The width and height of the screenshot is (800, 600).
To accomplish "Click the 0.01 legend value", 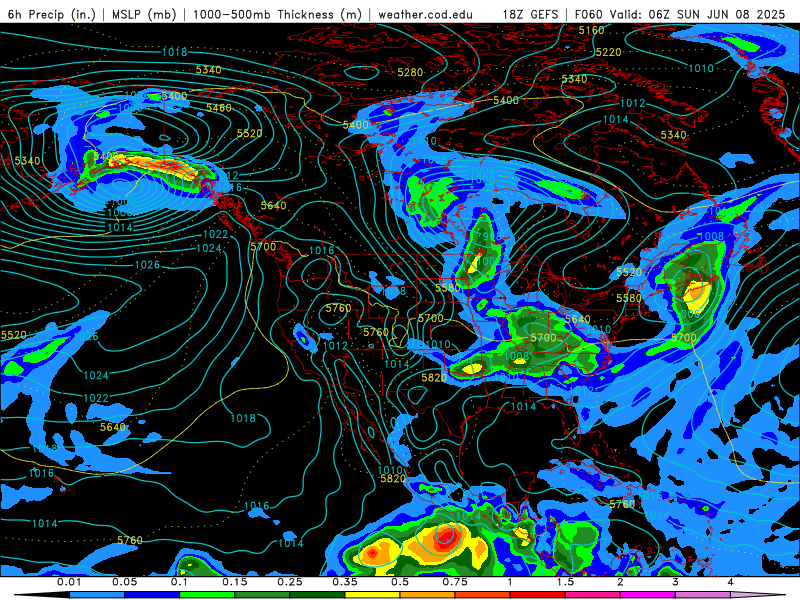I will 69,582.
